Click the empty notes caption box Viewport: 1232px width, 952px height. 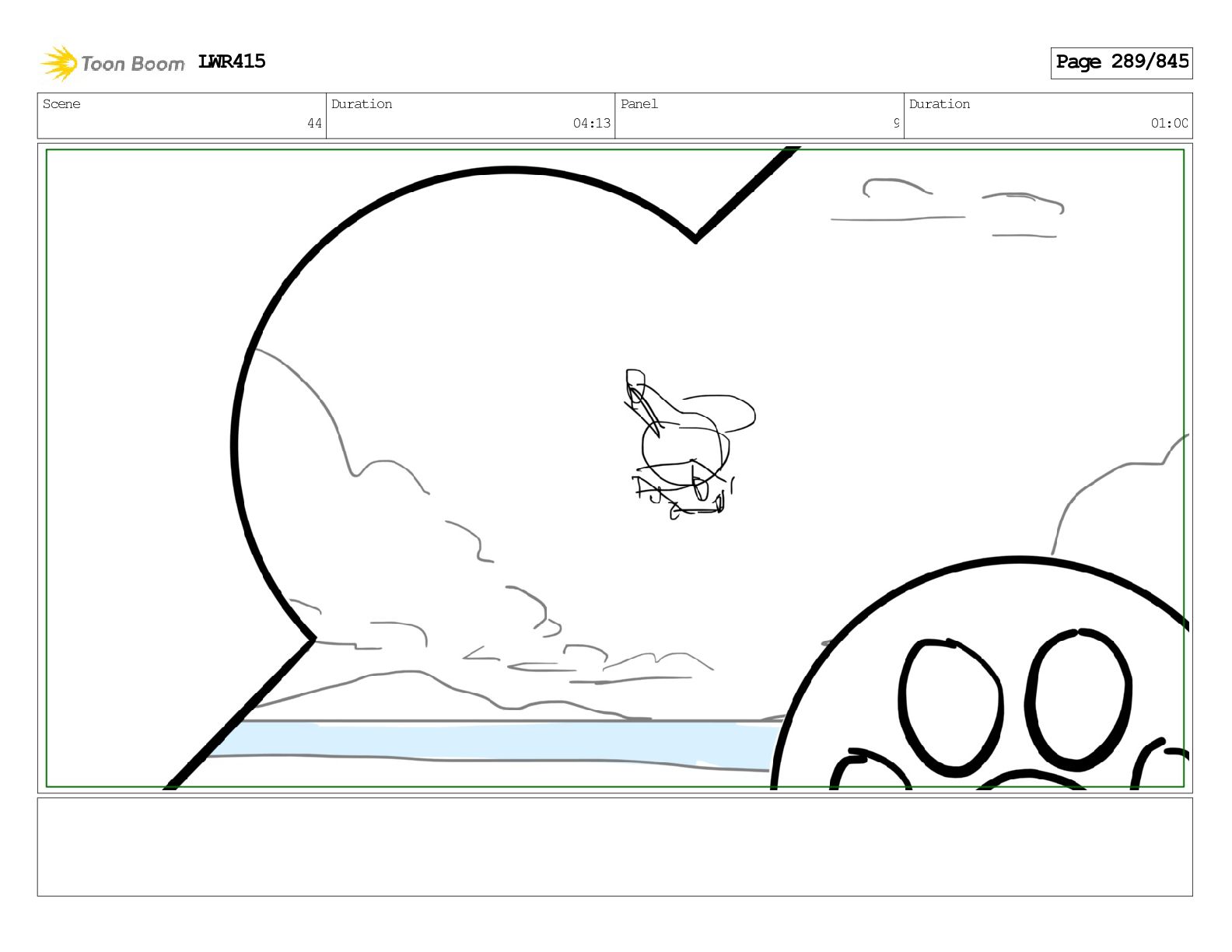[x=614, y=847]
